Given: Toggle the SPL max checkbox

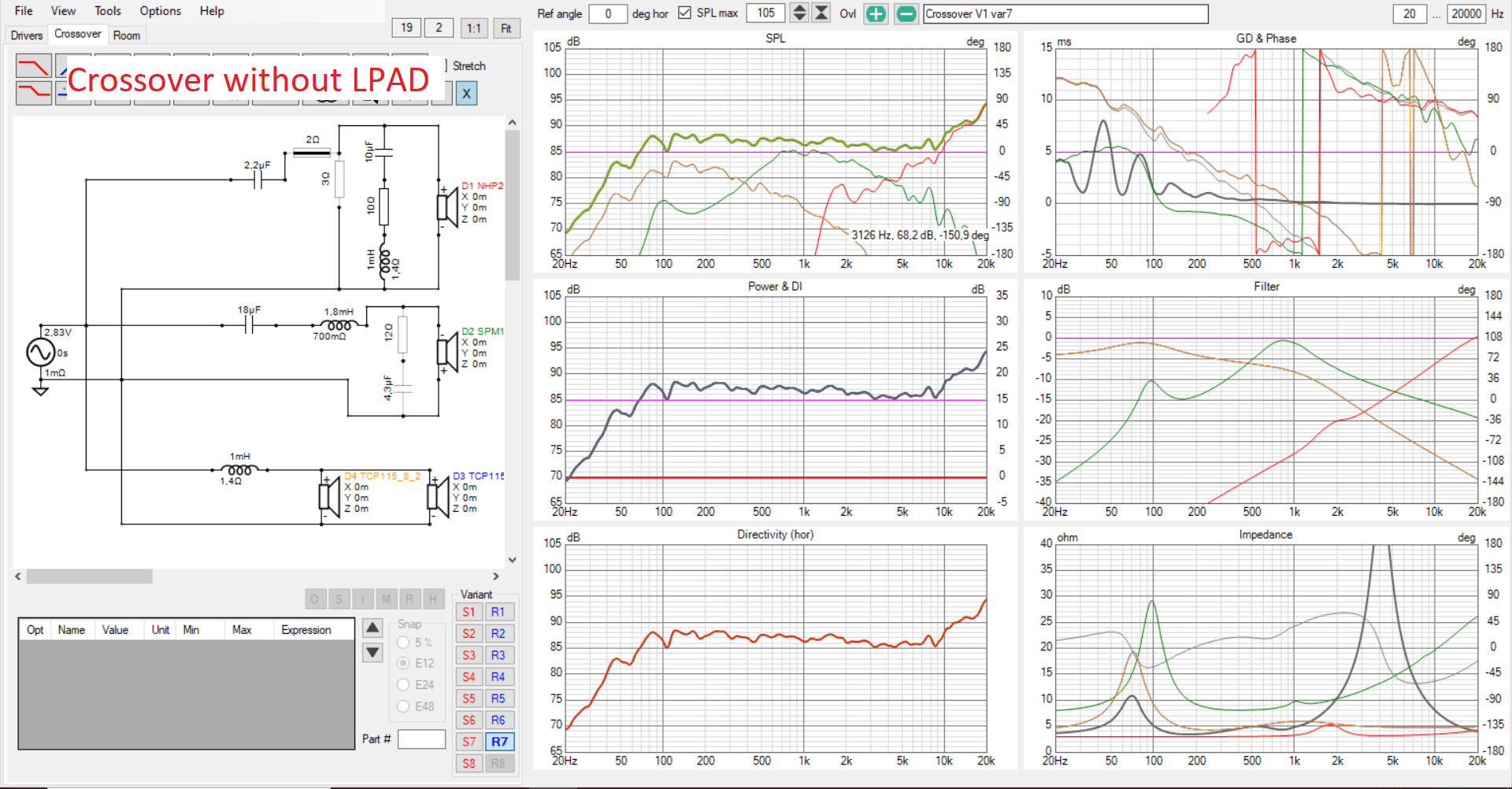Looking at the screenshot, I should [x=684, y=13].
